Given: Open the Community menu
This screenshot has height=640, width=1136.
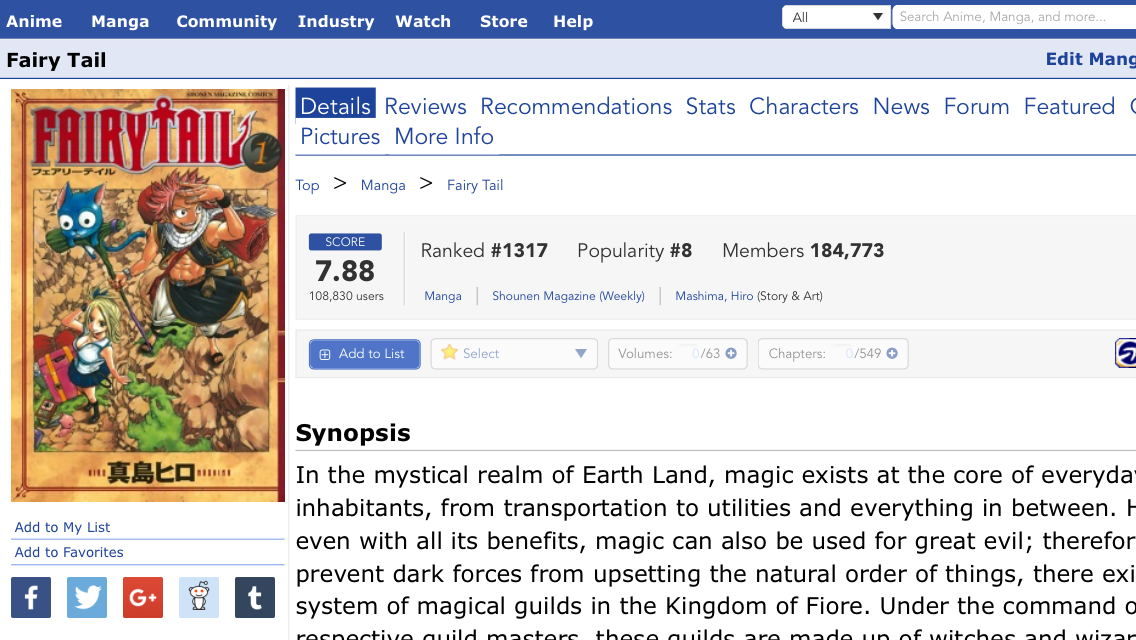Looking at the screenshot, I should click(226, 21).
